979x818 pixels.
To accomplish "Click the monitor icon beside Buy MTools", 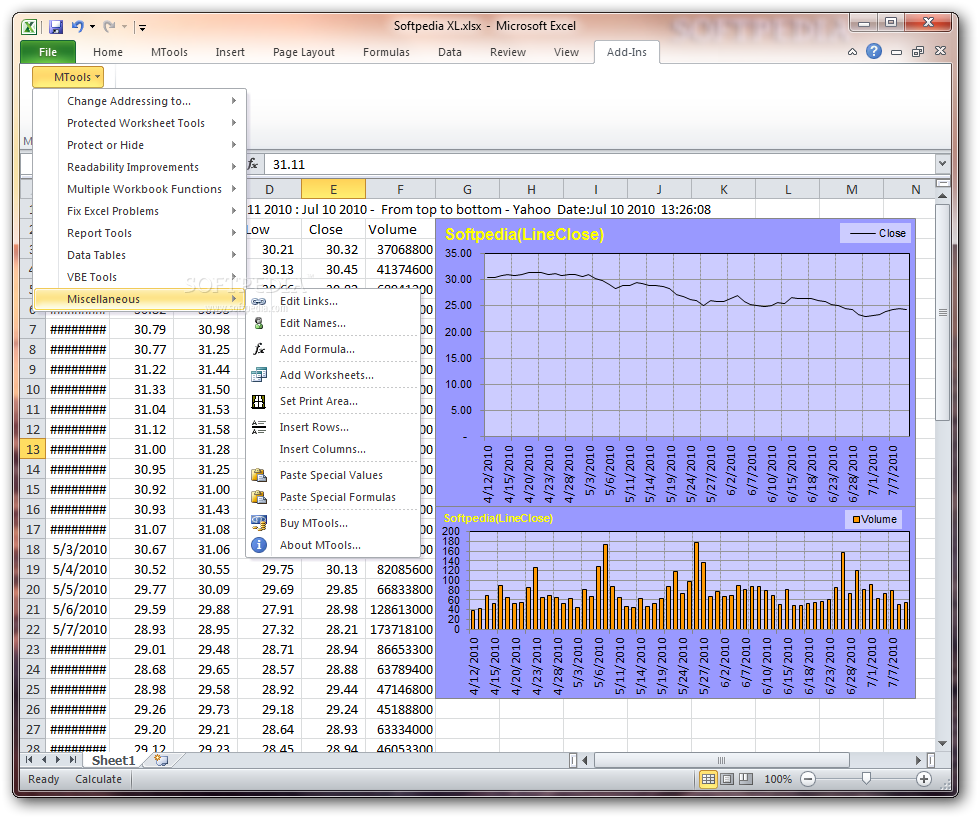I will 258,523.
